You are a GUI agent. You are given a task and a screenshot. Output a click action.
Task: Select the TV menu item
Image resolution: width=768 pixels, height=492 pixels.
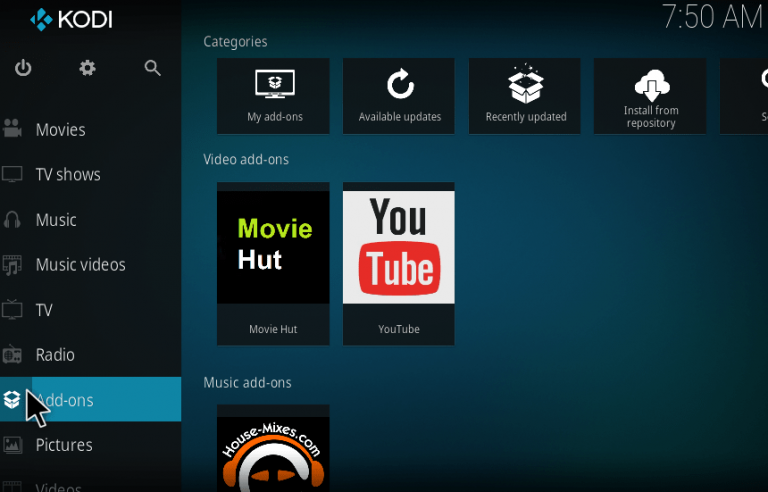[x=91, y=310]
